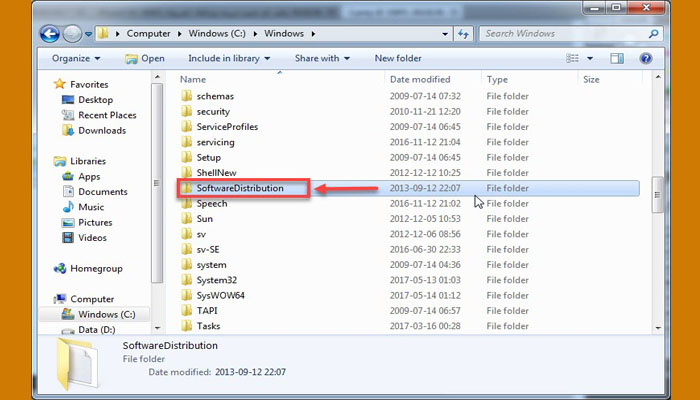Select the Pictures library

tap(68, 223)
